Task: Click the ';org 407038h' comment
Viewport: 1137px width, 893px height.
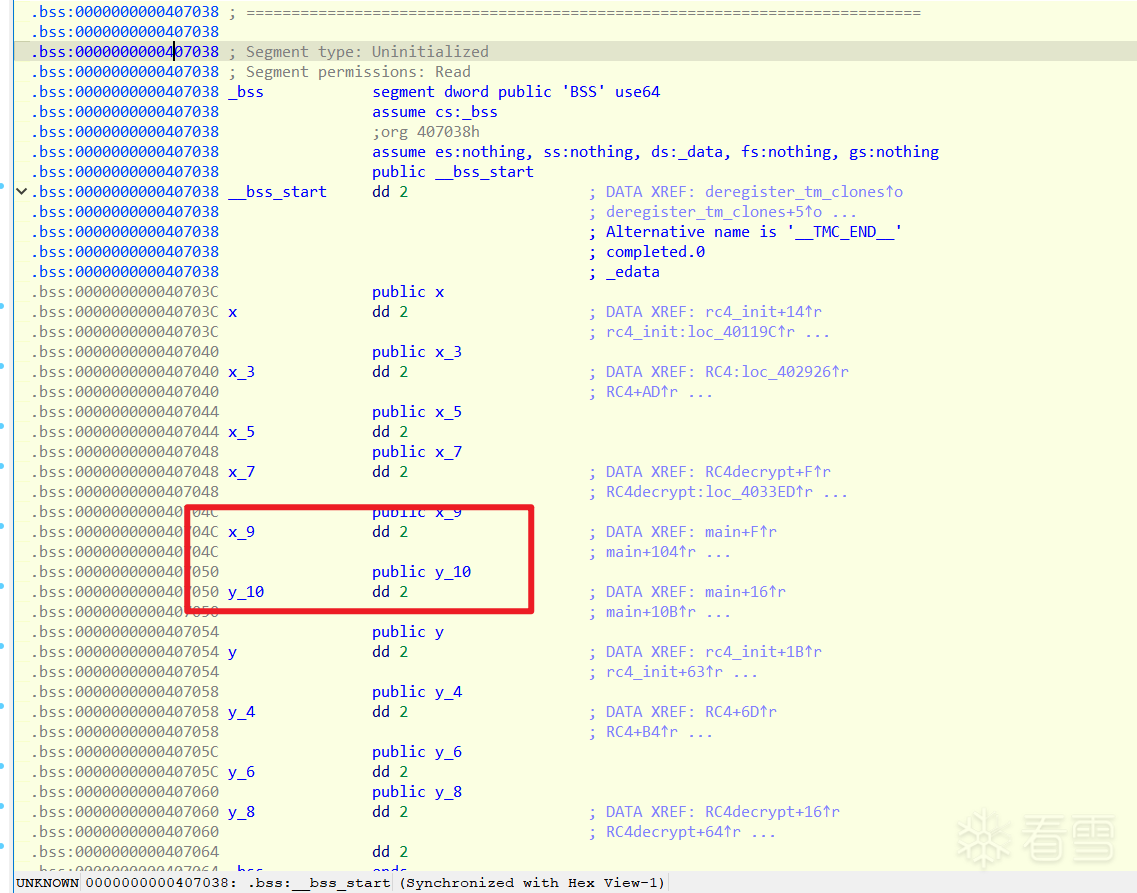Action: (426, 132)
